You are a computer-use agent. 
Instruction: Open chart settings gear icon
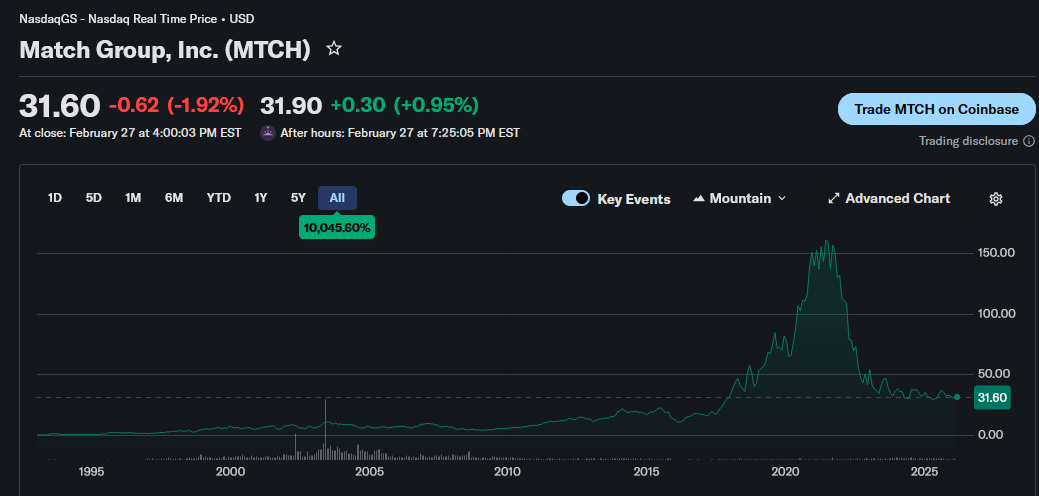pos(995,199)
